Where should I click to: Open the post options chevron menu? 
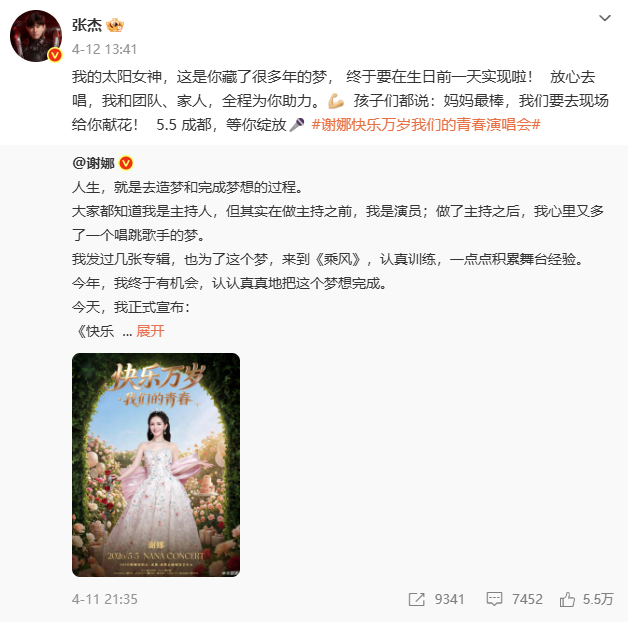(x=604, y=18)
